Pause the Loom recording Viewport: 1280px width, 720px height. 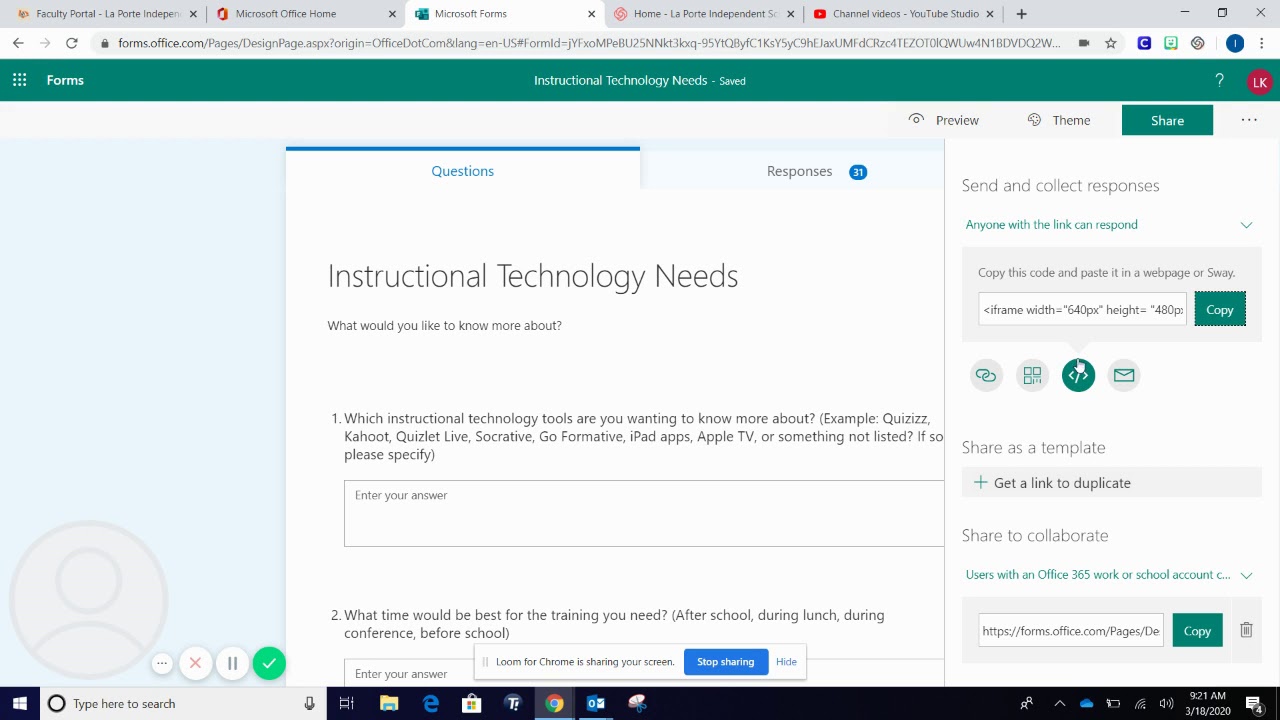pyautogui.click(x=232, y=663)
